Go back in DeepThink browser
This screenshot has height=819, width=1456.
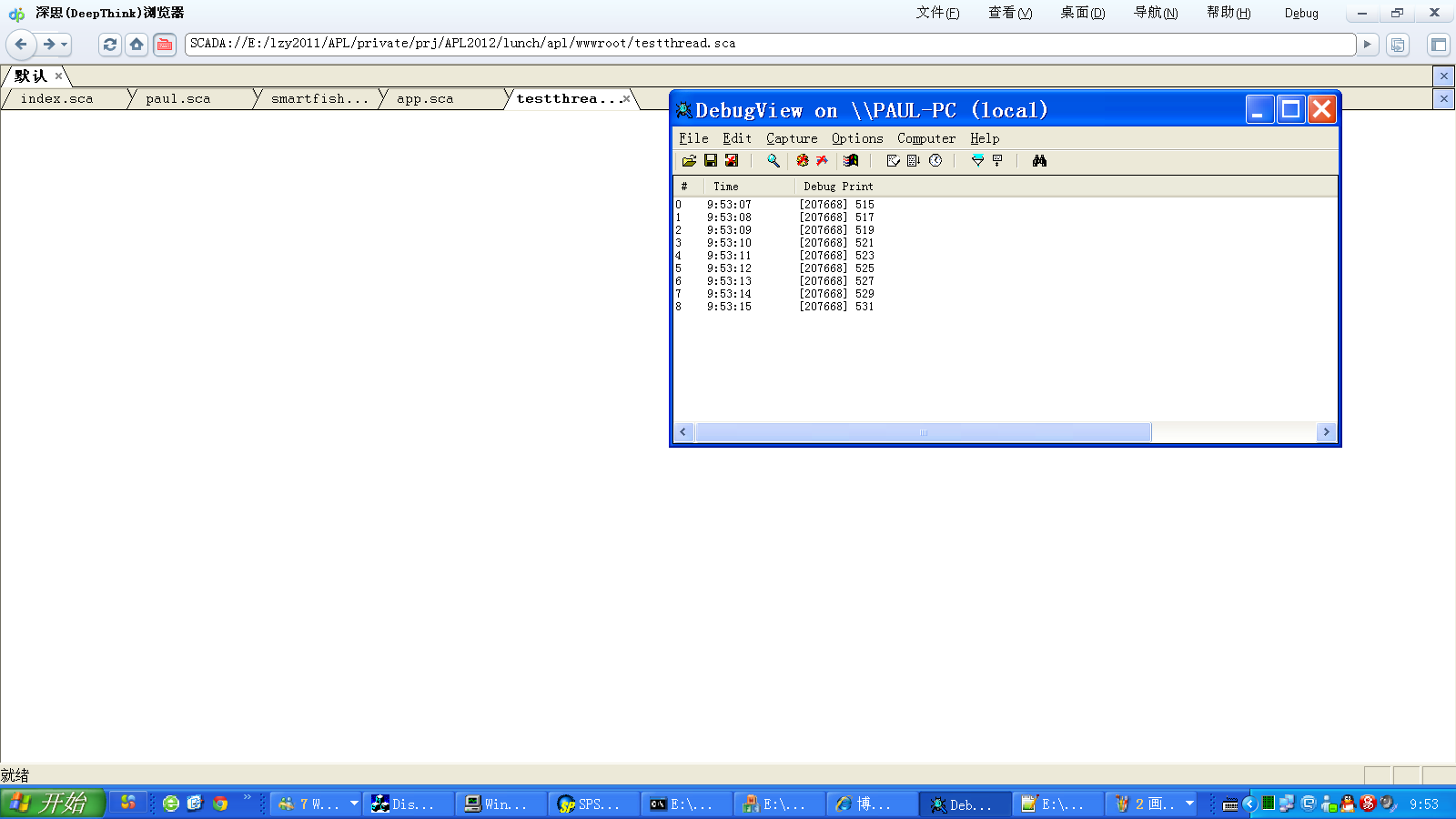pyautogui.click(x=21, y=44)
